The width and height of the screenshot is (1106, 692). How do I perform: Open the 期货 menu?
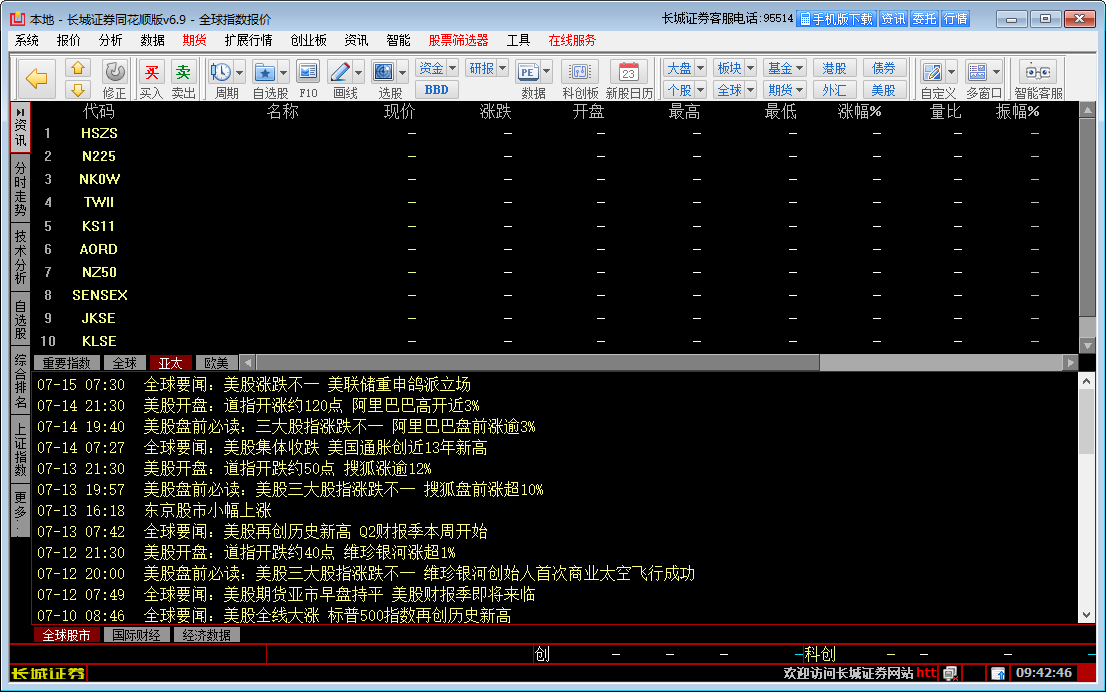point(194,40)
